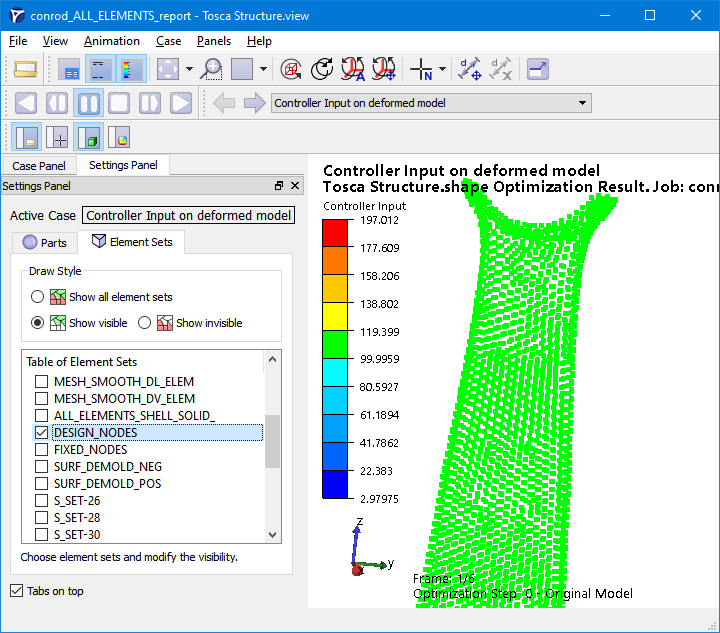Click the fit view to window icon
The width and height of the screenshot is (720, 633).
coord(168,69)
